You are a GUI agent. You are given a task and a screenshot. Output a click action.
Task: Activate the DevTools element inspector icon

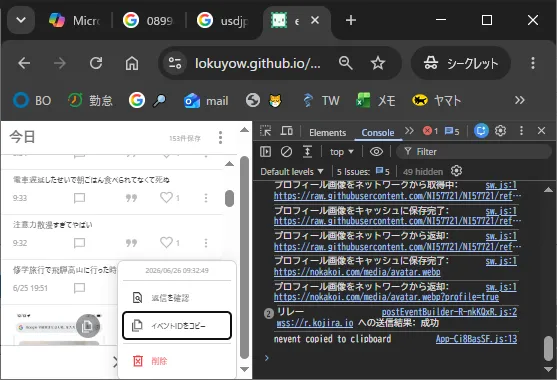(265, 131)
